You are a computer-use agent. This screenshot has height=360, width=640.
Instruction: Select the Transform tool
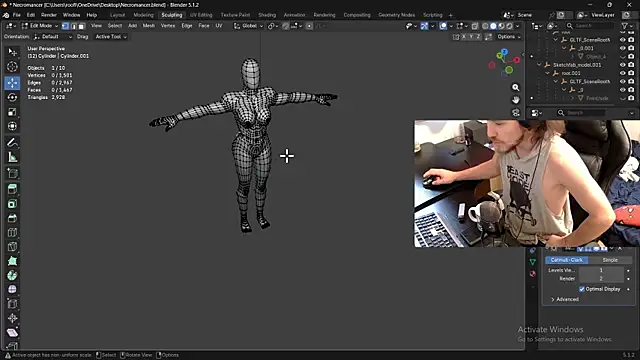12,126
